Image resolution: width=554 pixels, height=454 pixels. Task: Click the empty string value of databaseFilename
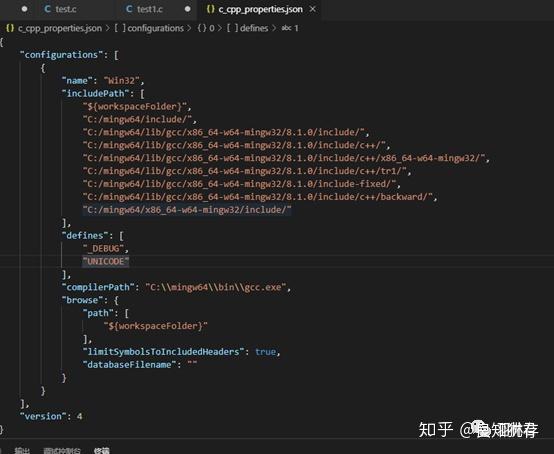(x=192, y=364)
